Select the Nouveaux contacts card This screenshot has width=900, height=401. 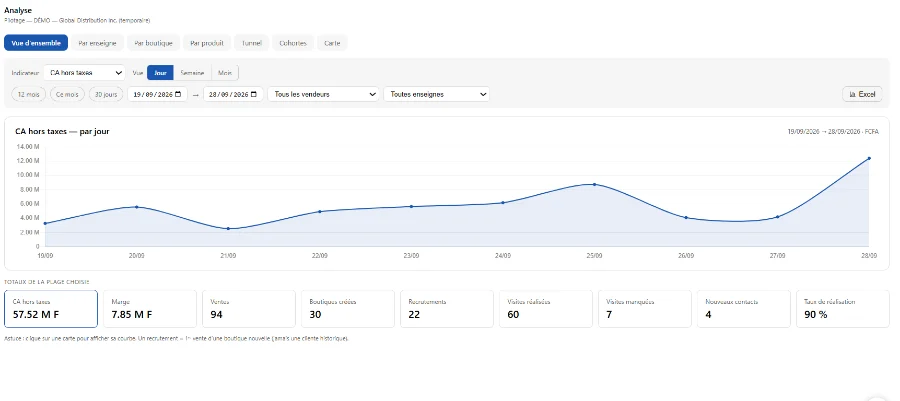[x=744, y=309]
